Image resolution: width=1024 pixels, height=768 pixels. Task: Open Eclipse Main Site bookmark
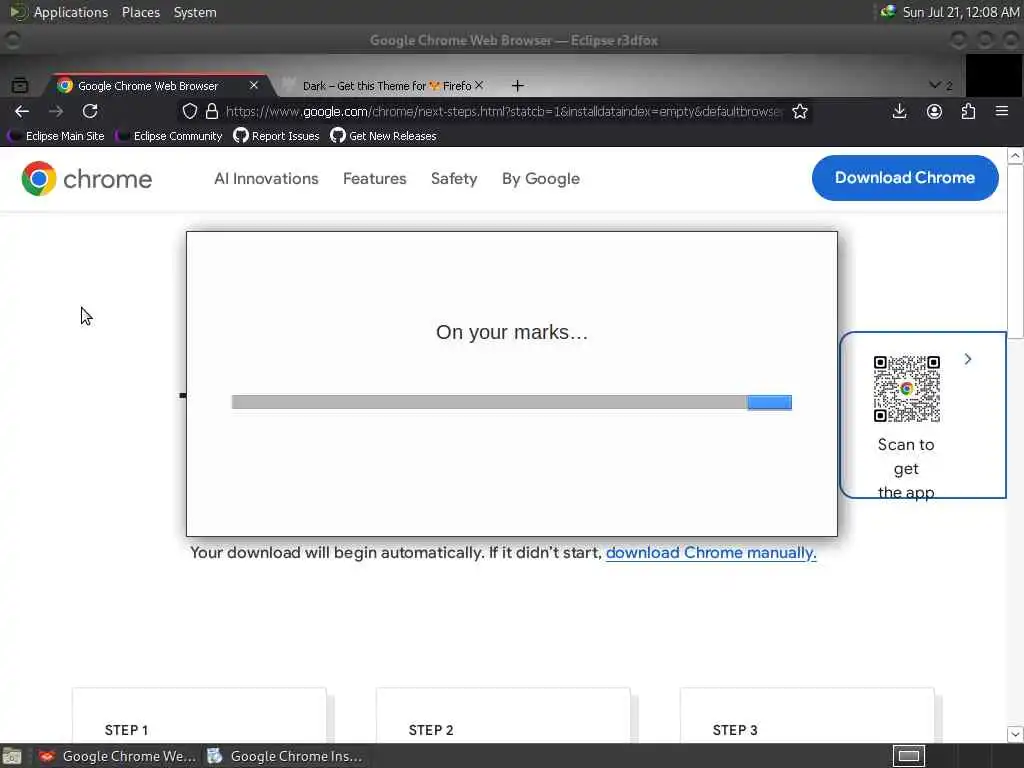coord(57,136)
